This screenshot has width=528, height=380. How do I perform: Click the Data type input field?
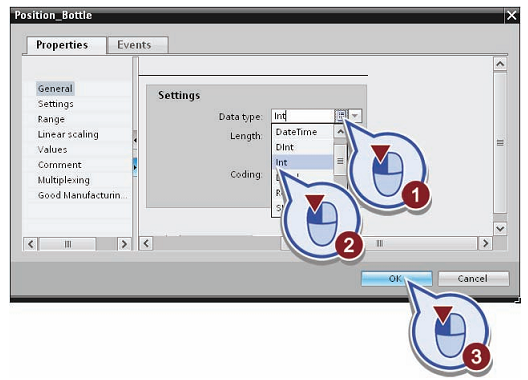[x=303, y=116]
